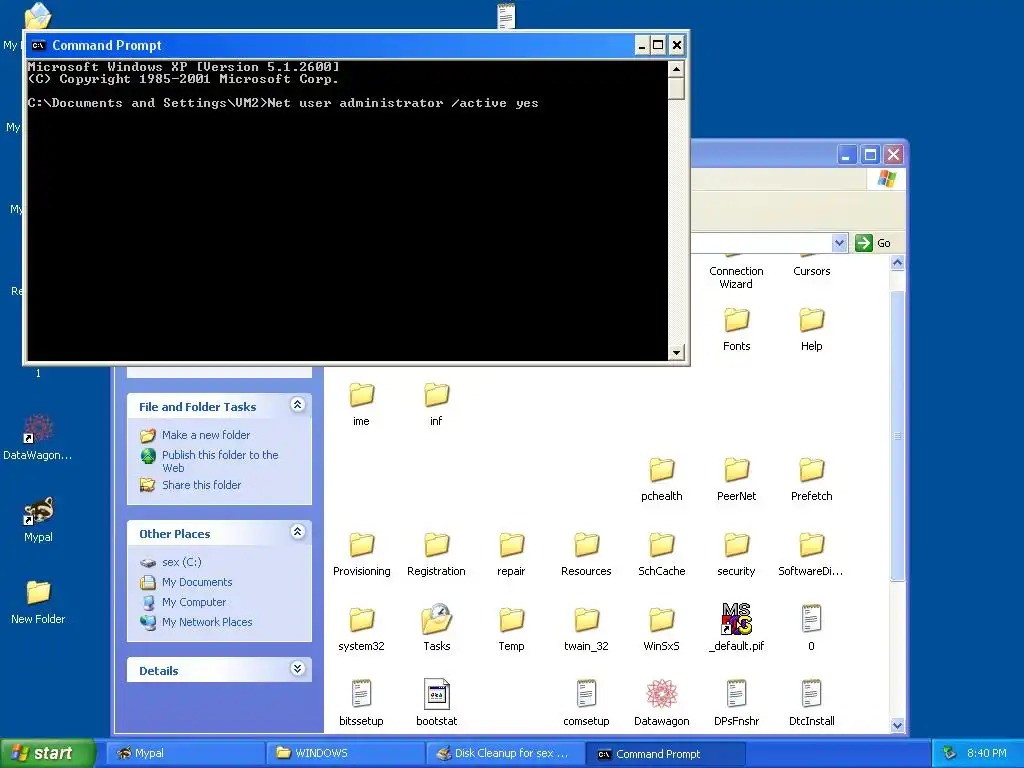Select the Registration folder

[436, 554]
